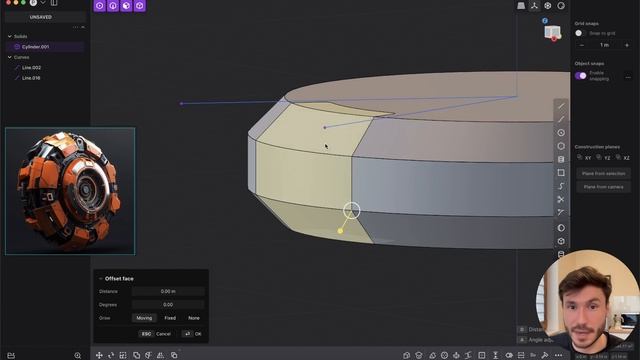Choose Moving grow option
The image size is (640, 360).
click(x=144, y=318)
